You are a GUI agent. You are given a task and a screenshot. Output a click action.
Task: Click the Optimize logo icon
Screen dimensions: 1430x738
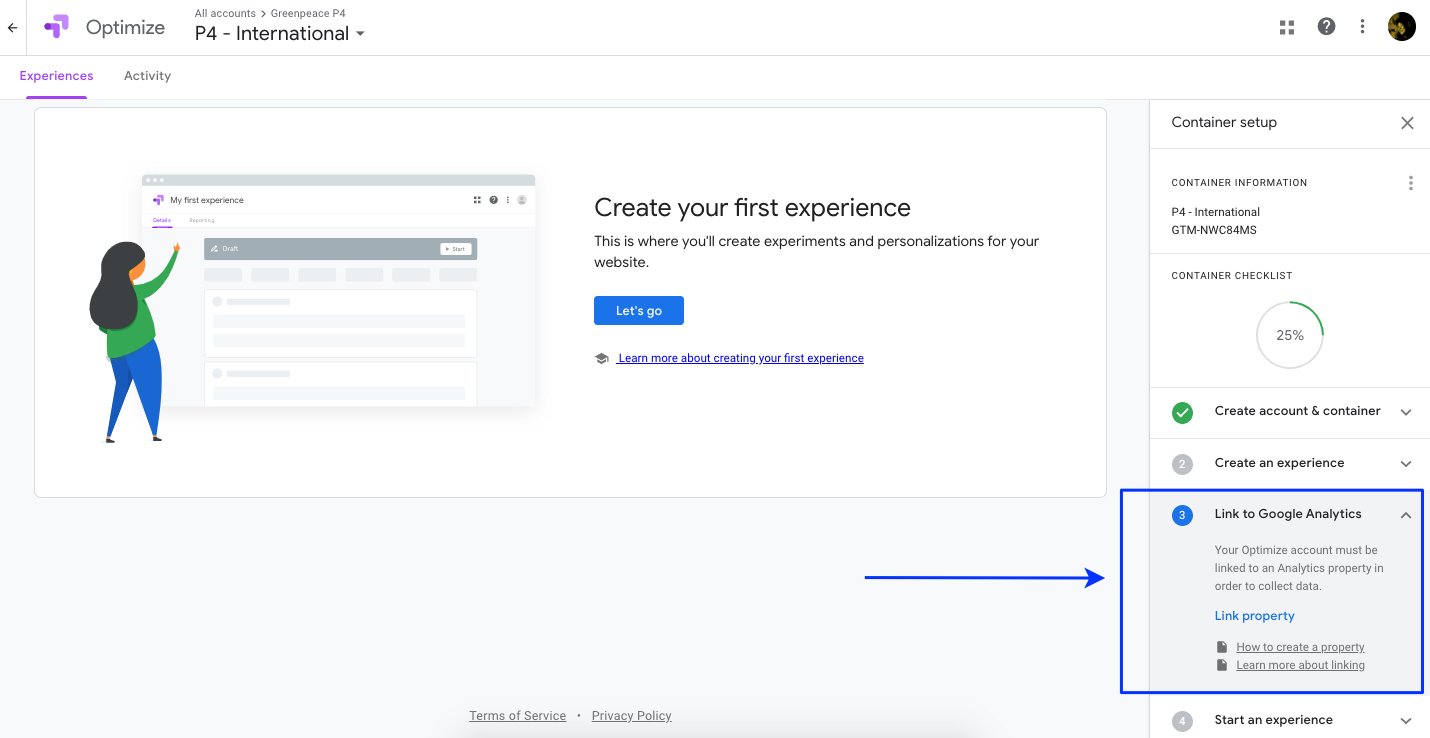coord(56,27)
